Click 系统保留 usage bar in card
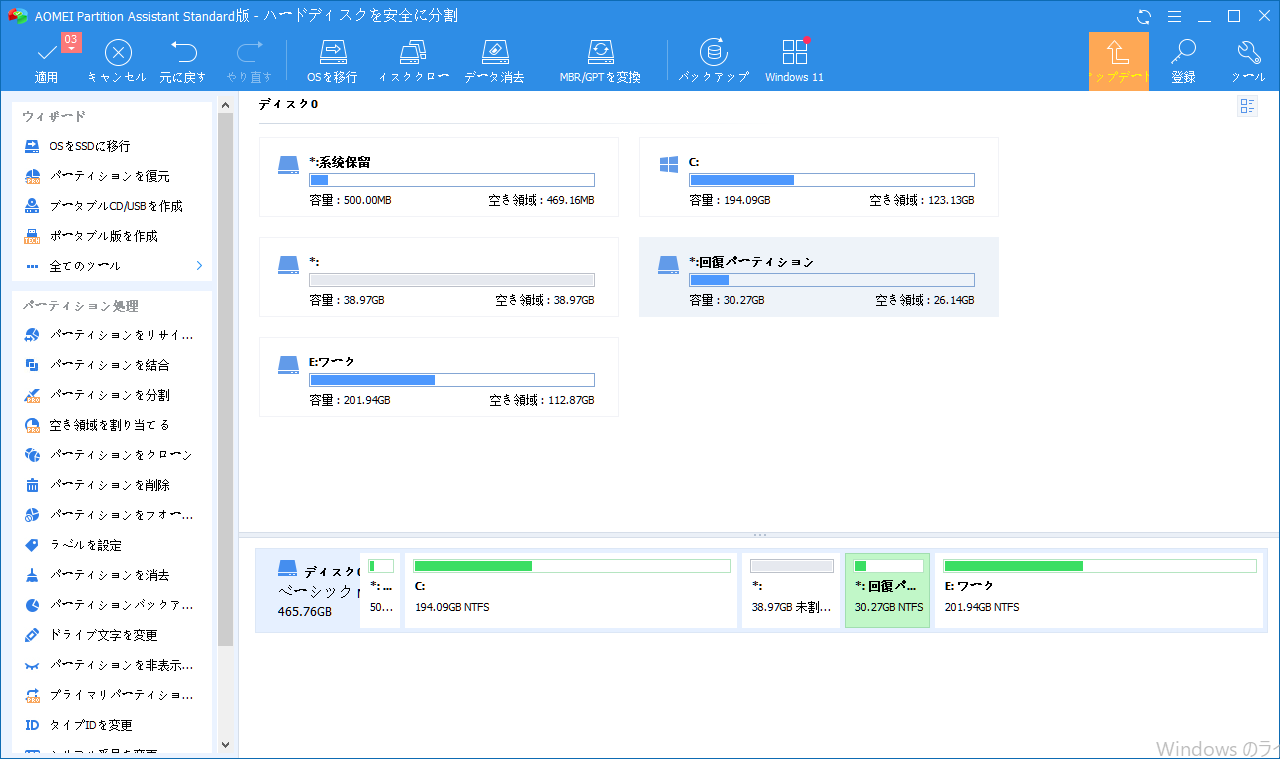This screenshot has height=759, width=1280. pyautogui.click(x=452, y=180)
